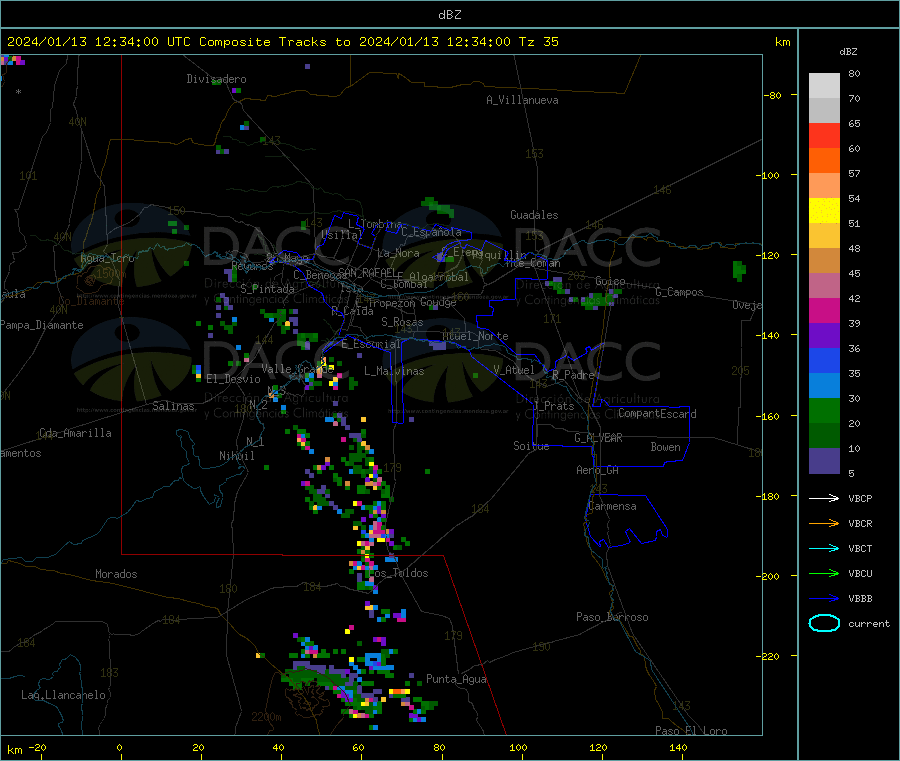900x761 pixels.
Task: Click the L_Malvinas location label
Action: coord(394,371)
